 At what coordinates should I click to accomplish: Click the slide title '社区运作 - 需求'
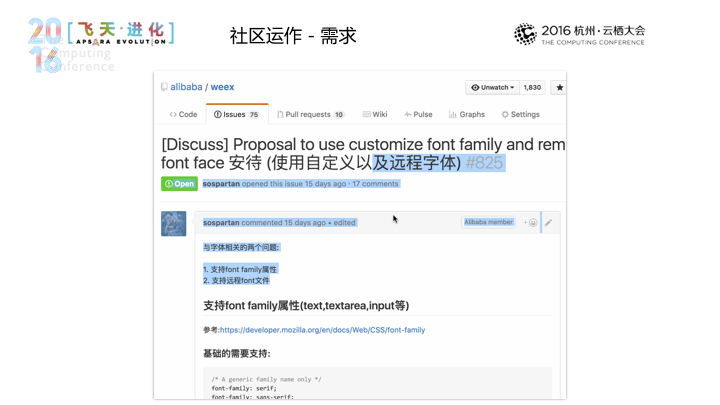point(293,36)
